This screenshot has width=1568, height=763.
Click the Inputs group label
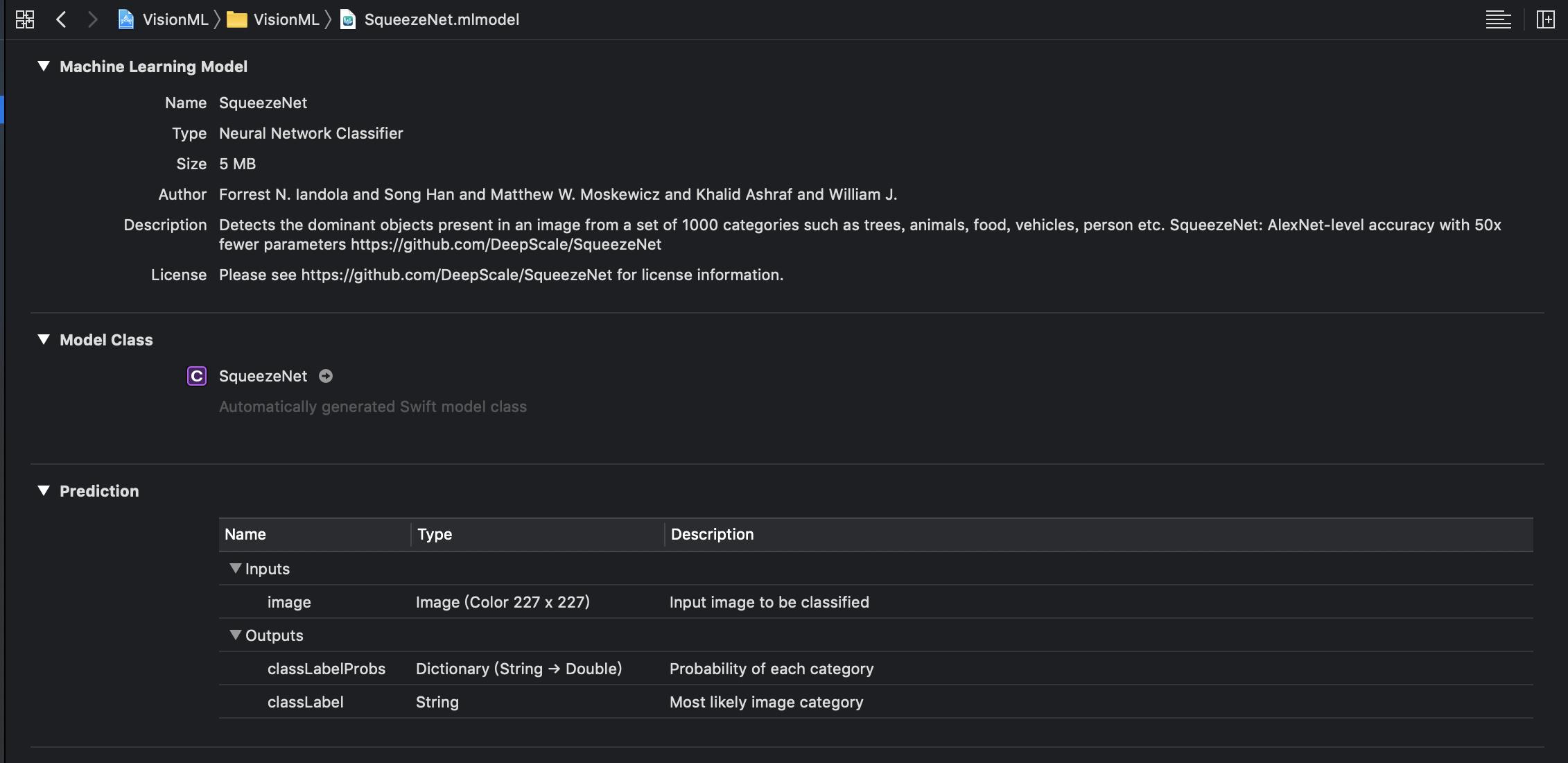268,569
